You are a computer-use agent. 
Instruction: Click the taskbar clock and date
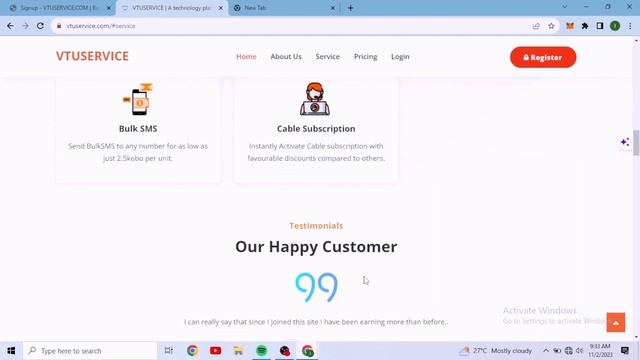point(600,351)
